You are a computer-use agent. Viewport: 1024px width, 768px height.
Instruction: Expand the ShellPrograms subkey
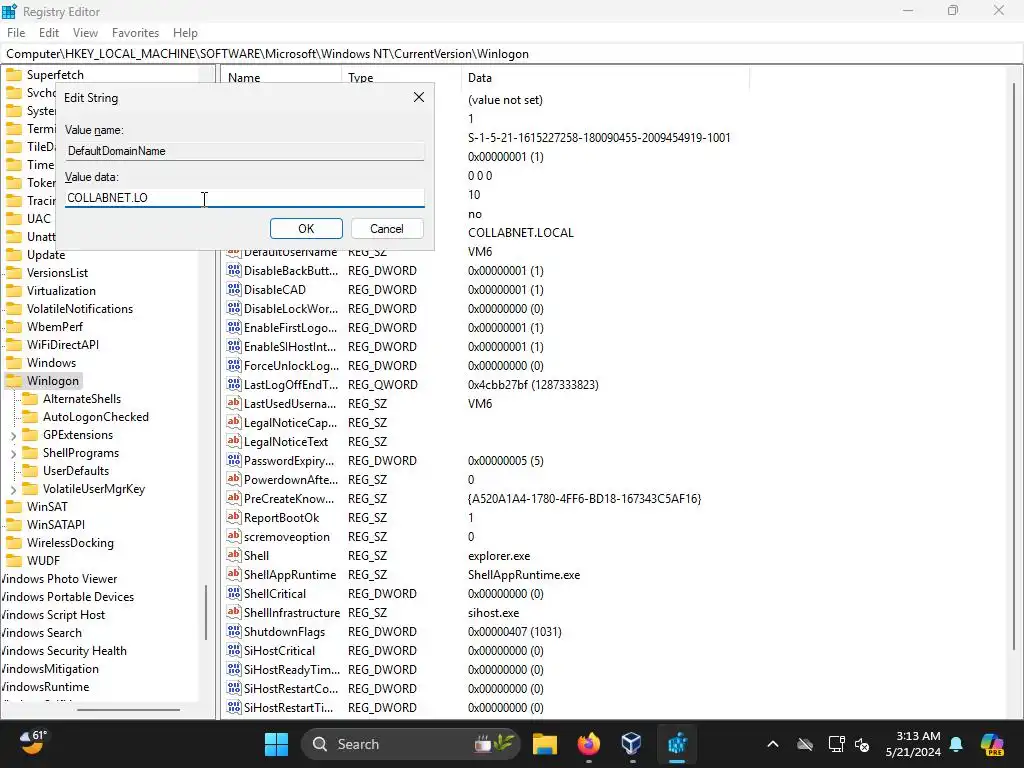13,453
